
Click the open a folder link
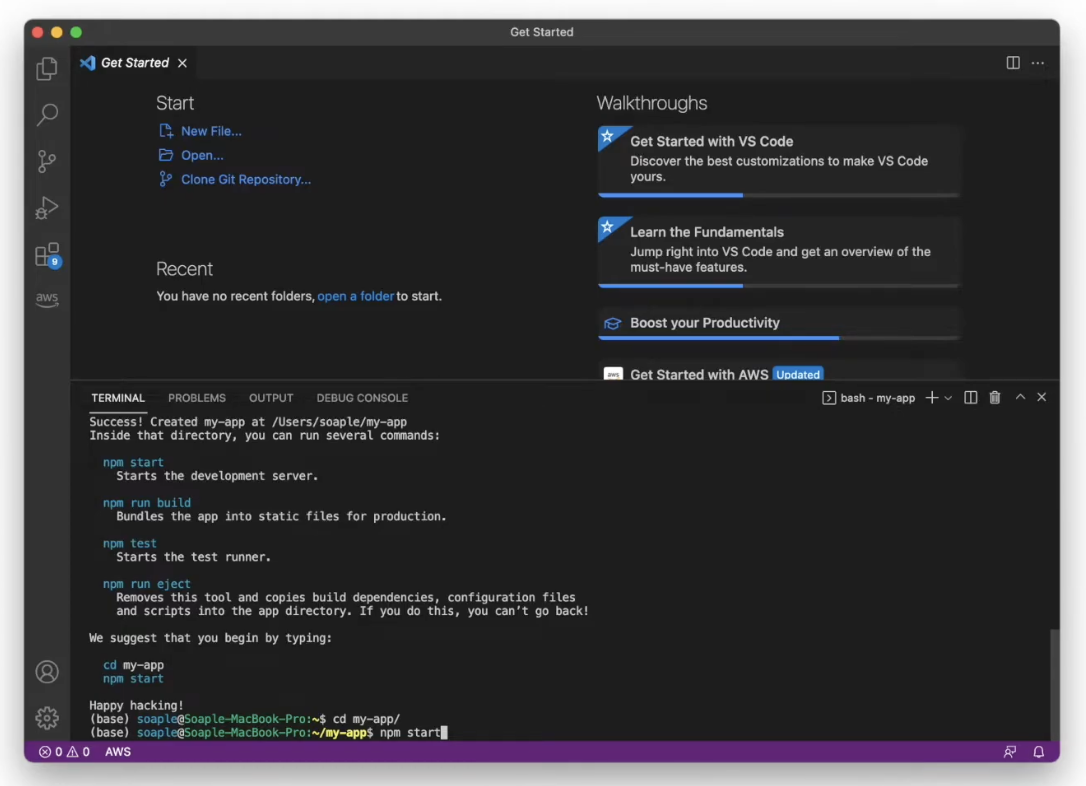(x=355, y=296)
